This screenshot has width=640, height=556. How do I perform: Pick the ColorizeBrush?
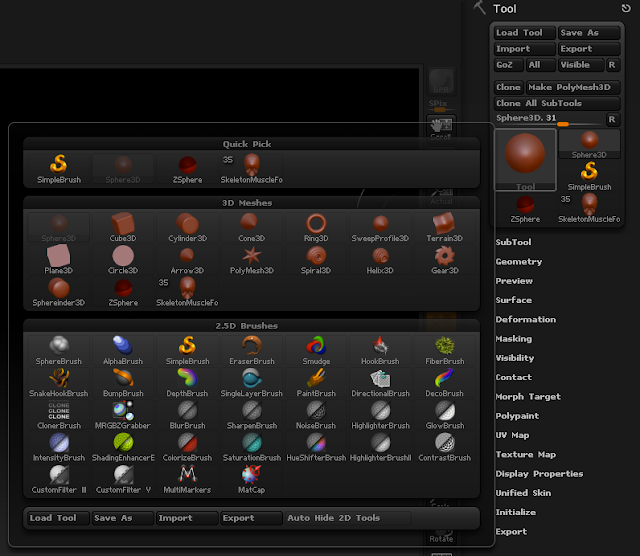pos(187,447)
